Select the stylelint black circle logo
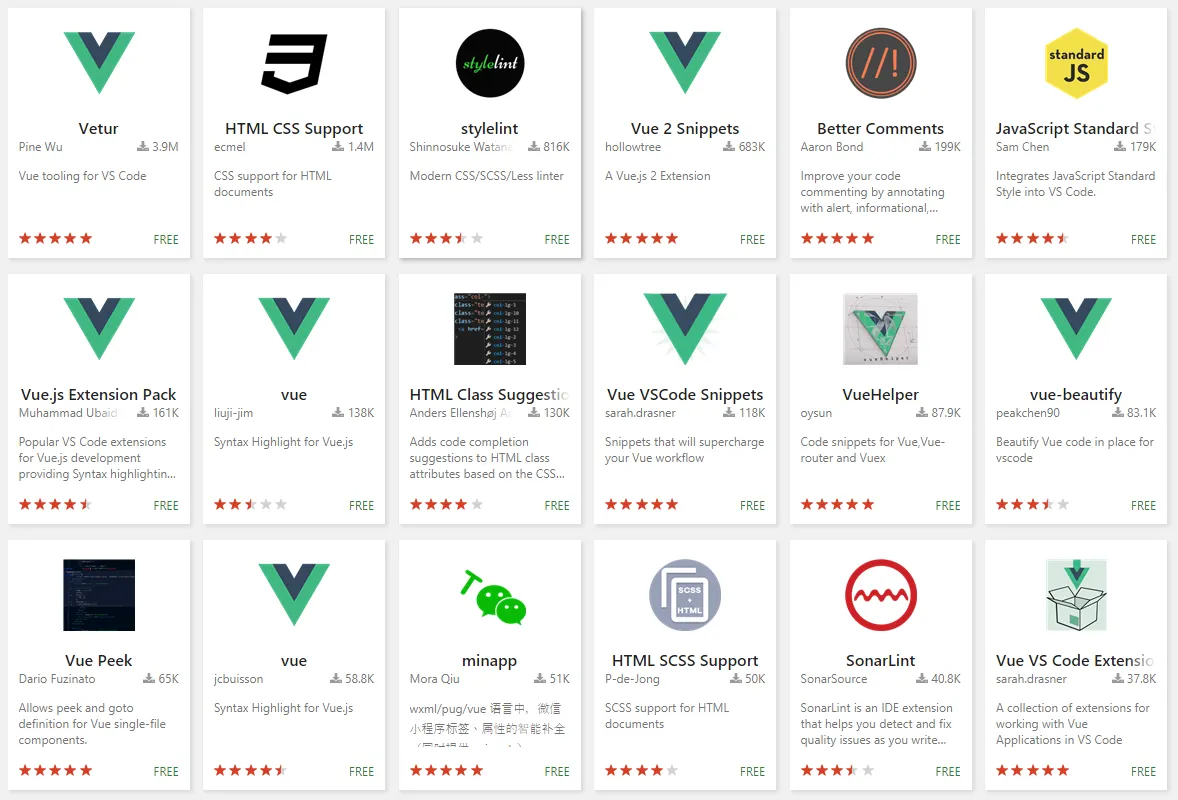The height and width of the screenshot is (800, 1178). [x=490, y=63]
